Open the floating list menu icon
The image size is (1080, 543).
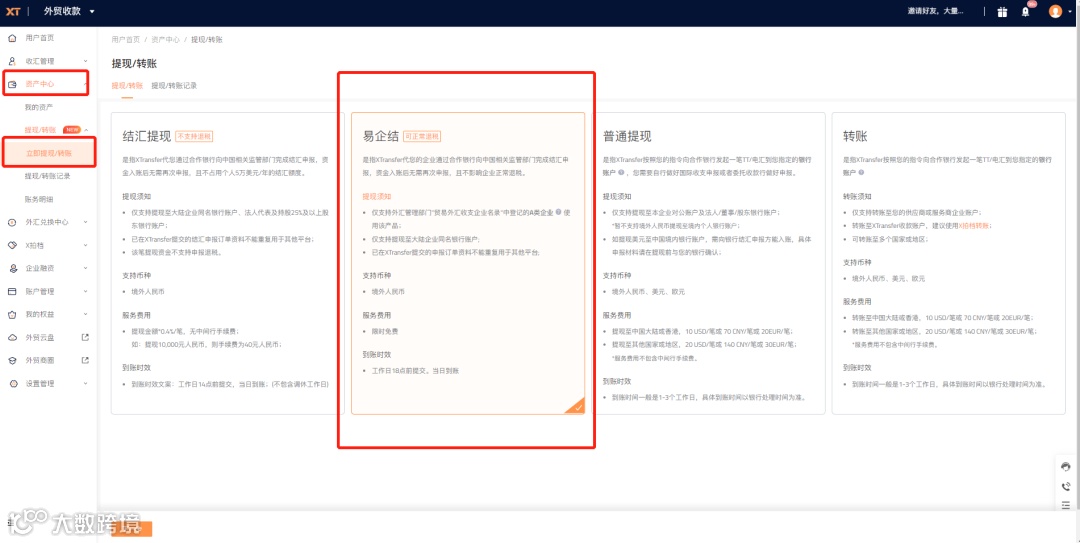pyautogui.click(x=1066, y=505)
